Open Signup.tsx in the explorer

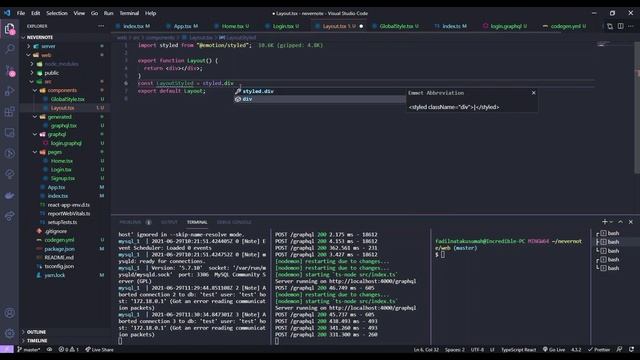coord(62,178)
